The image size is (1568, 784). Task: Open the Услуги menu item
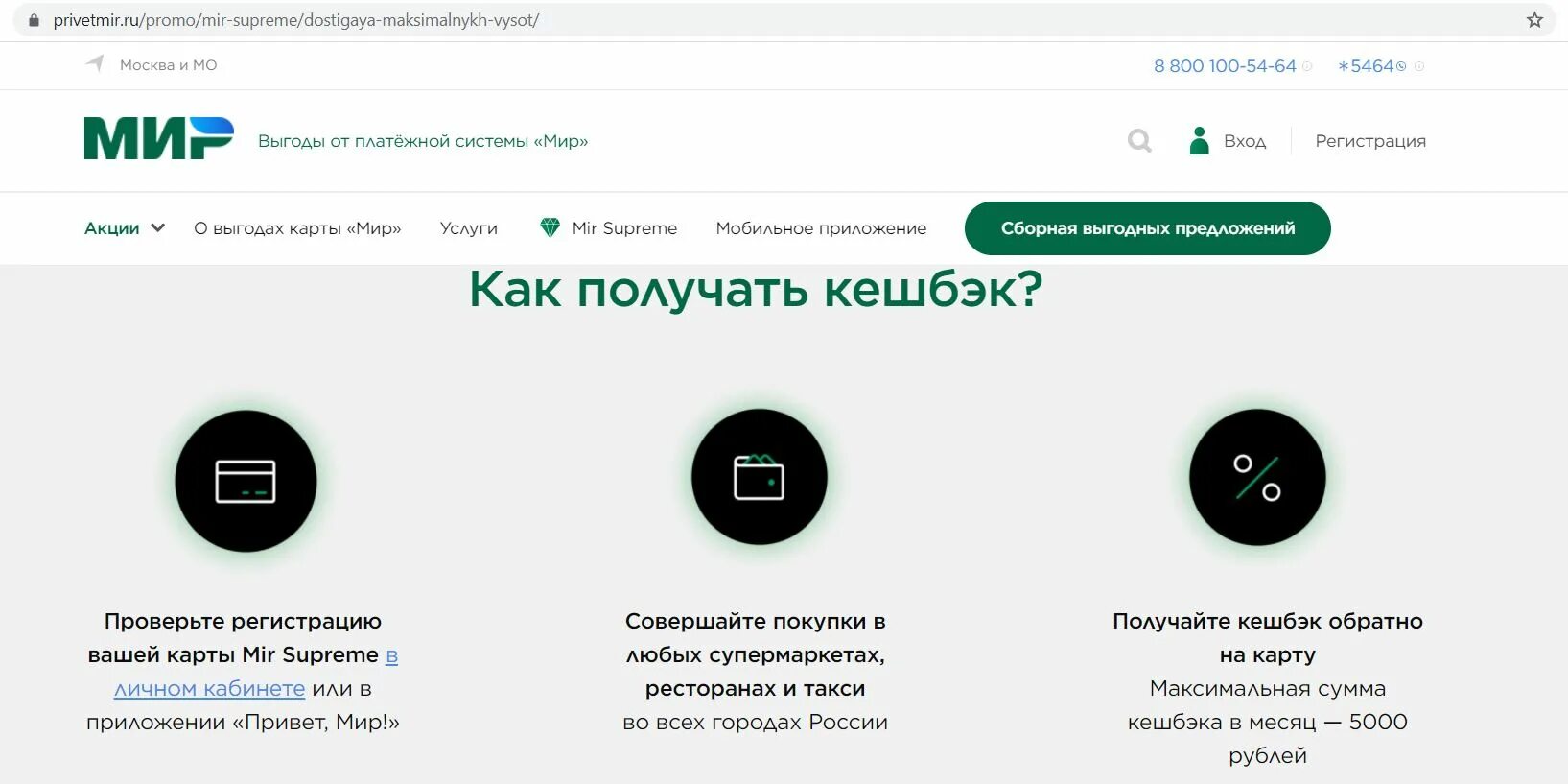point(469,228)
